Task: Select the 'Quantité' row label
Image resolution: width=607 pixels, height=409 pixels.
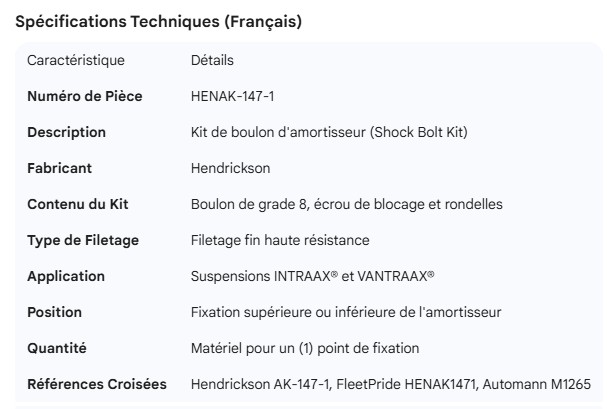Action: pos(57,349)
